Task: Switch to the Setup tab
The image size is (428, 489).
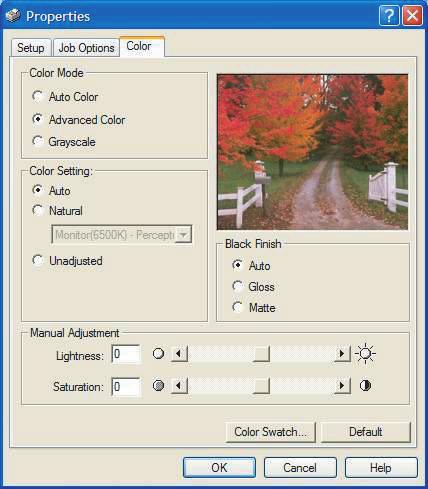Action: [31, 48]
